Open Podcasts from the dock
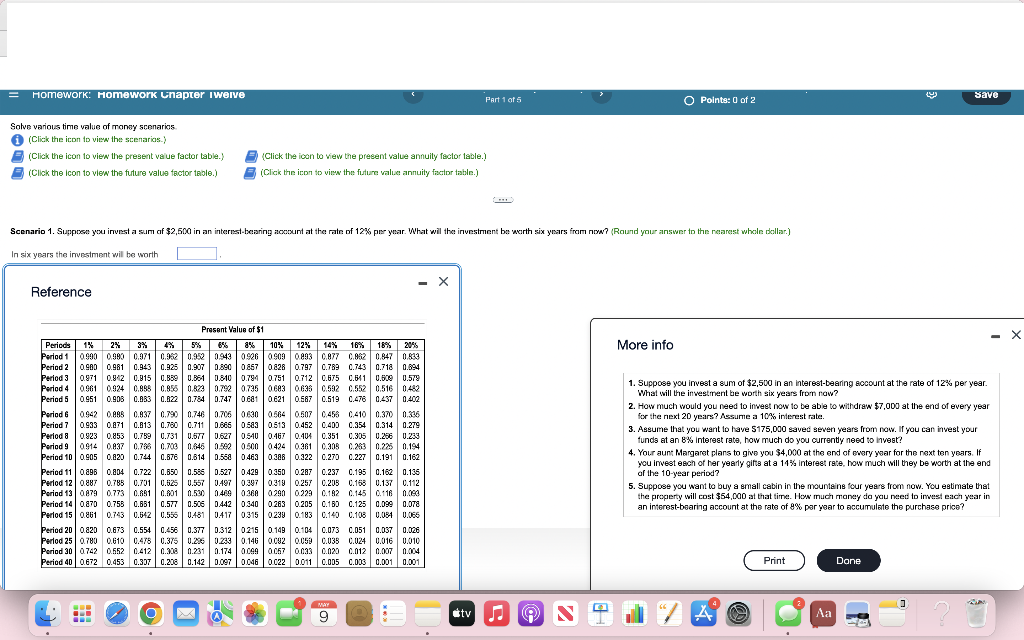 530,613
